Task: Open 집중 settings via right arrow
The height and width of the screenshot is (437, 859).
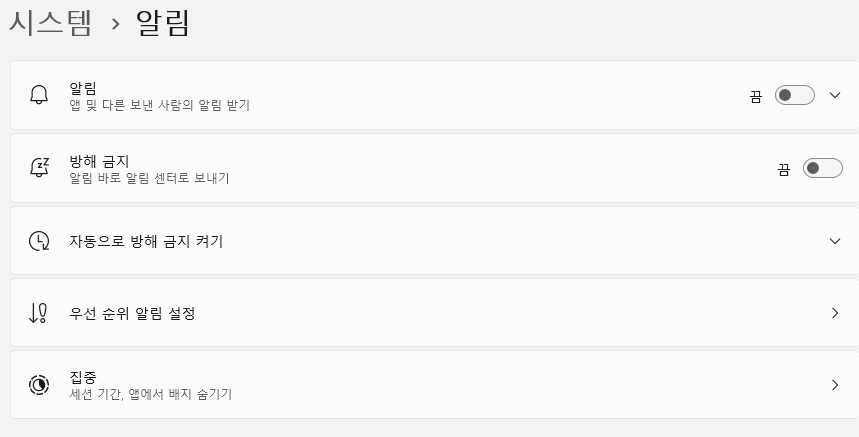Action: (x=835, y=386)
